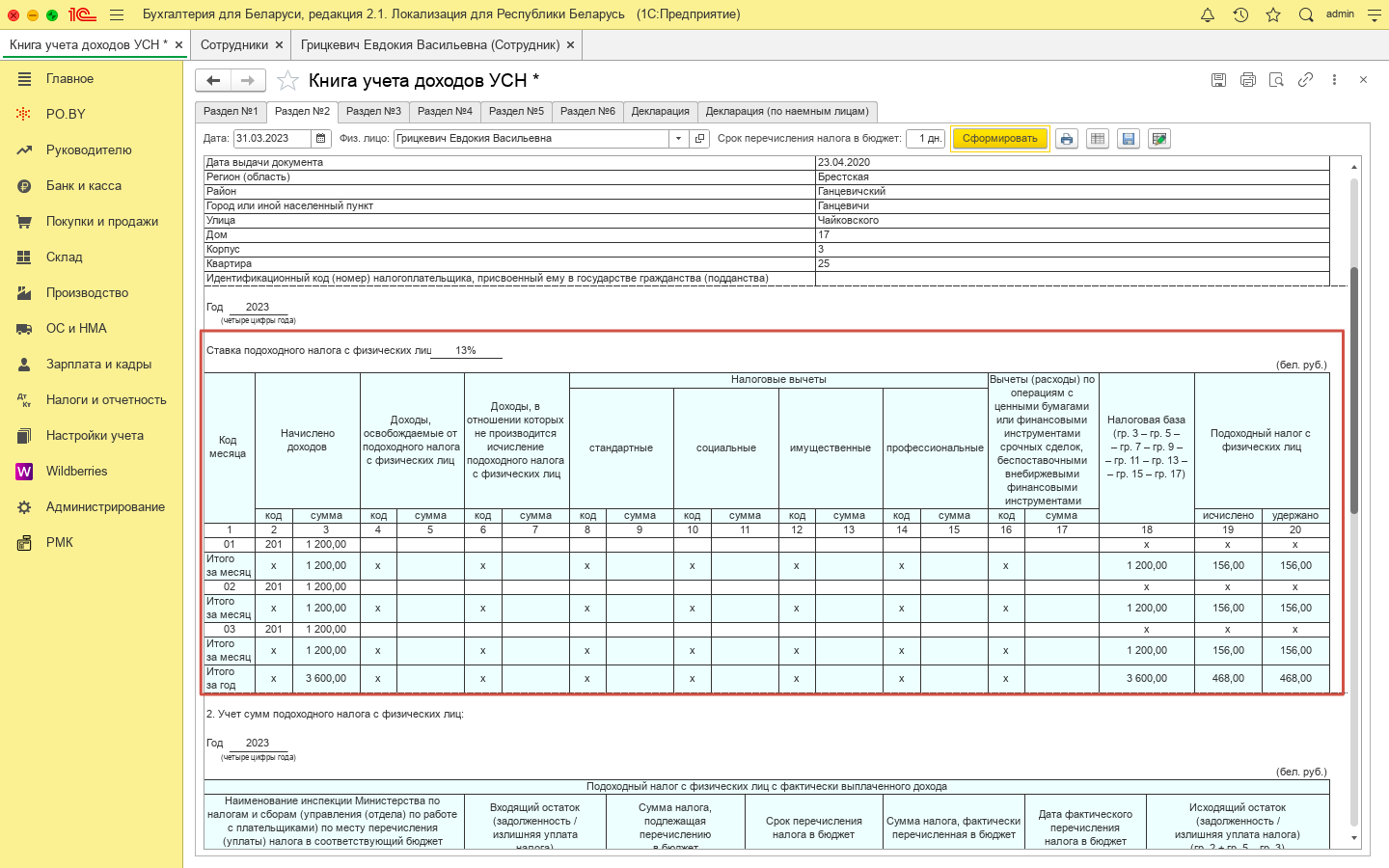Open the three-dot more actions menu

click(x=1334, y=80)
